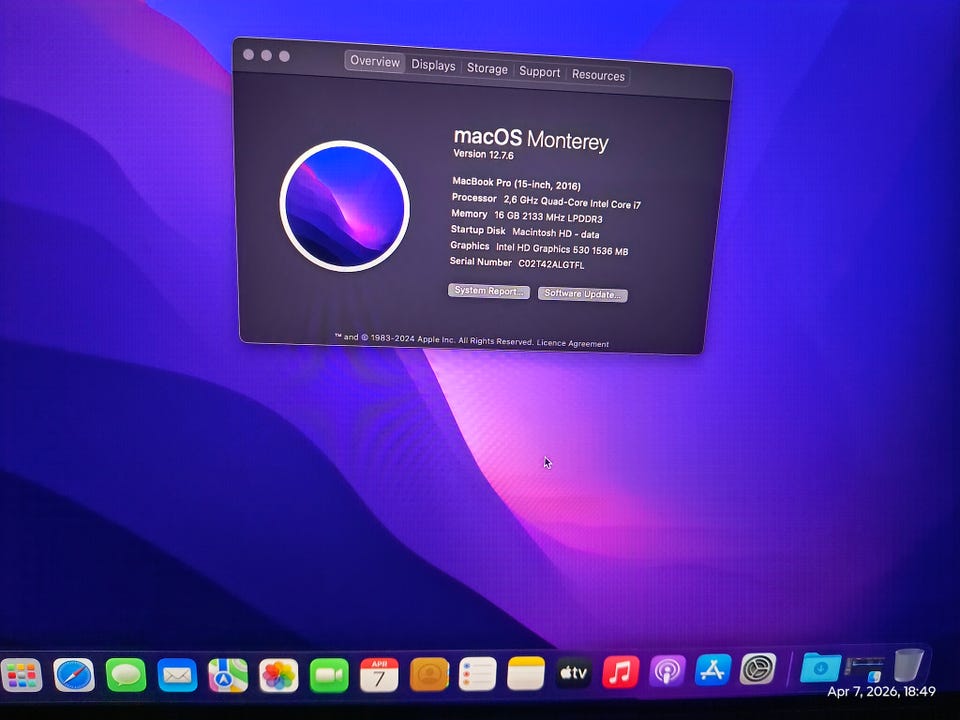
Task: Start FaceTime from the Dock
Action: coord(329,675)
